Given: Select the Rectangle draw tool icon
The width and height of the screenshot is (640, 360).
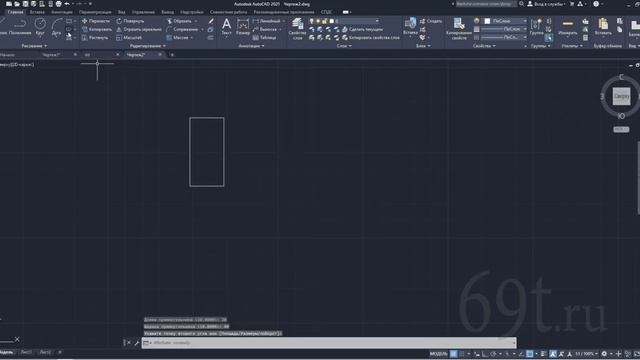Looking at the screenshot, I should [69, 21].
